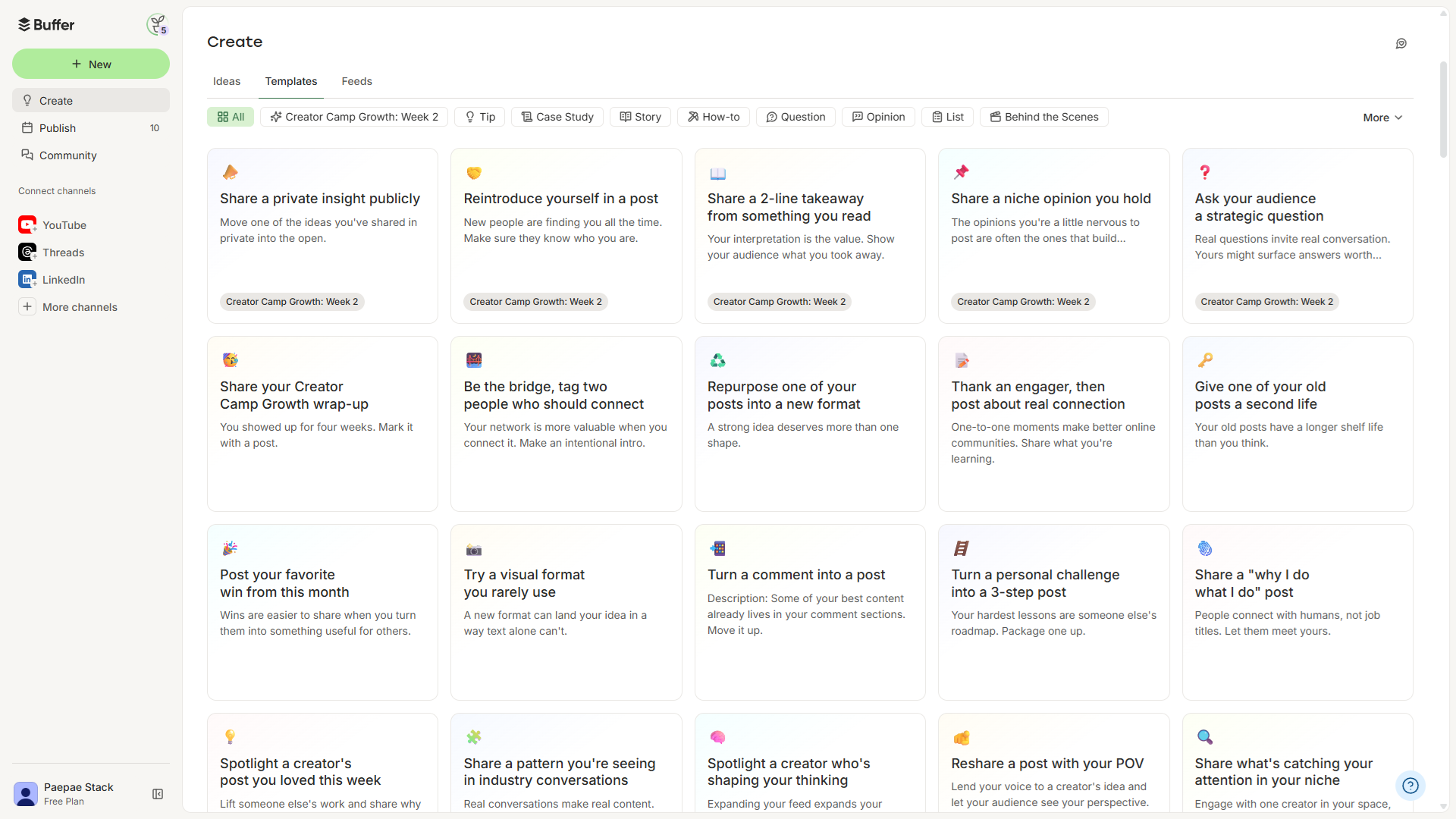The image size is (1456, 819).
Task: Switch to the Feeds tab
Action: [x=356, y=81]
